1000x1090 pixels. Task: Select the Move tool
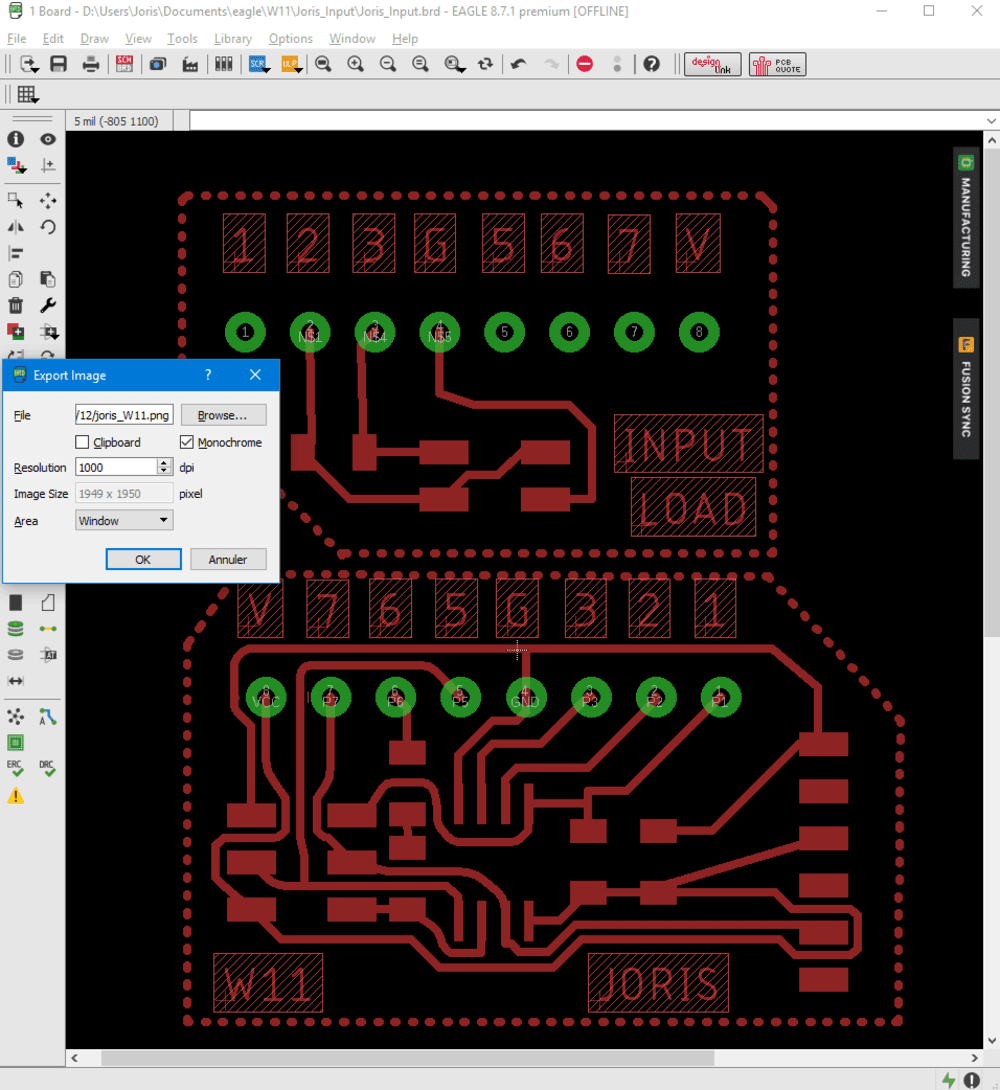click(x=47, y=201)
